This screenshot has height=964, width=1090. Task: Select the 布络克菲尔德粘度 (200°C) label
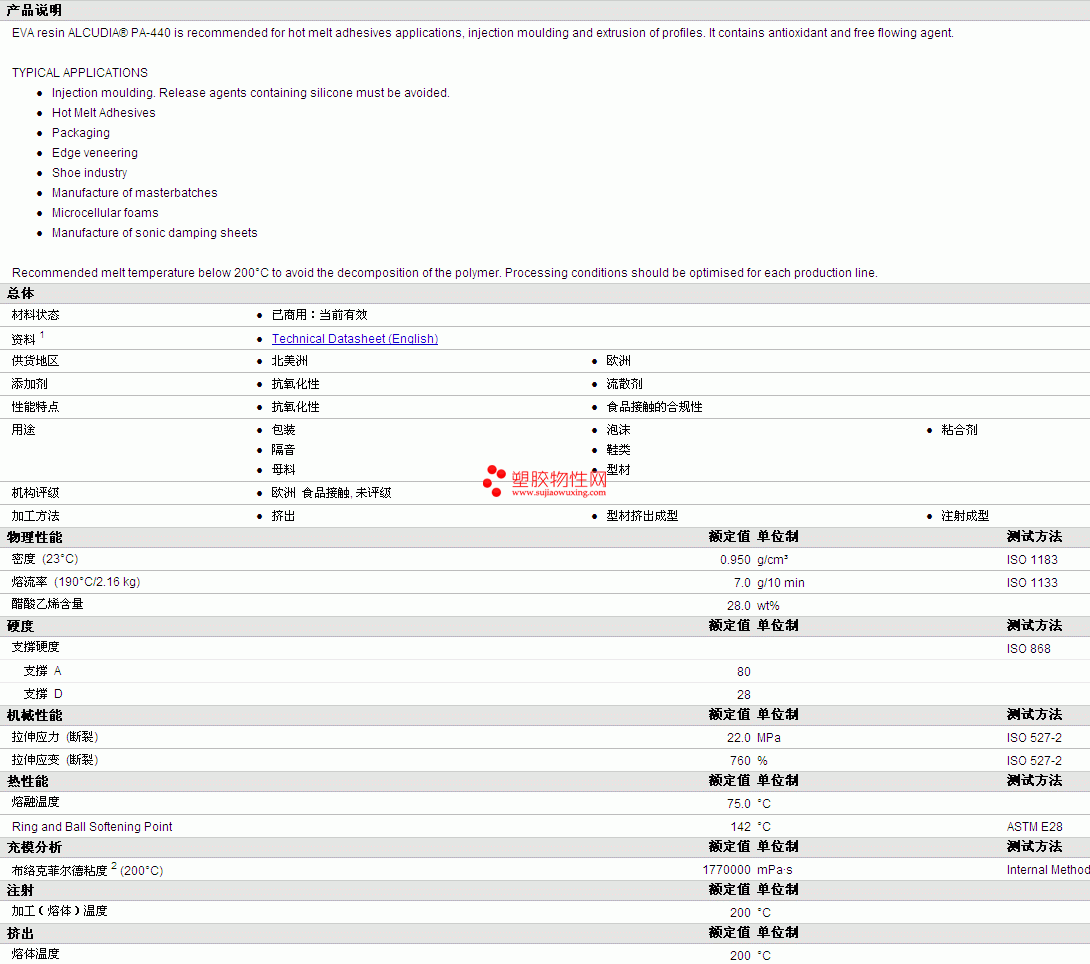tap(88, 870)
